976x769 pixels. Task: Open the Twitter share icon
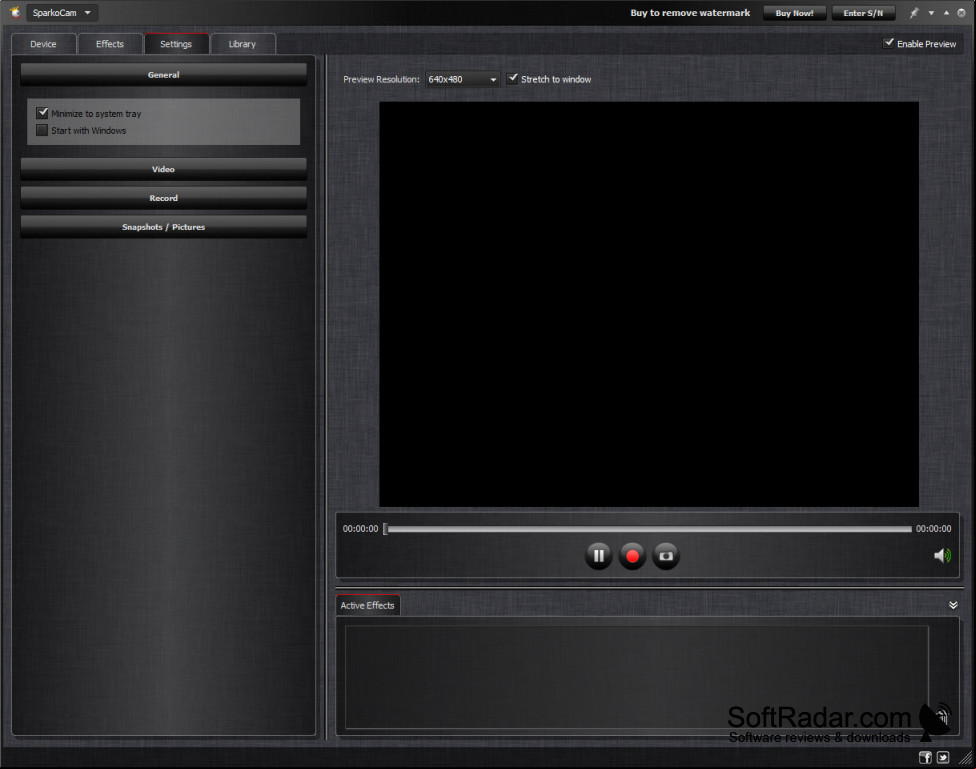tap(943, 757)
